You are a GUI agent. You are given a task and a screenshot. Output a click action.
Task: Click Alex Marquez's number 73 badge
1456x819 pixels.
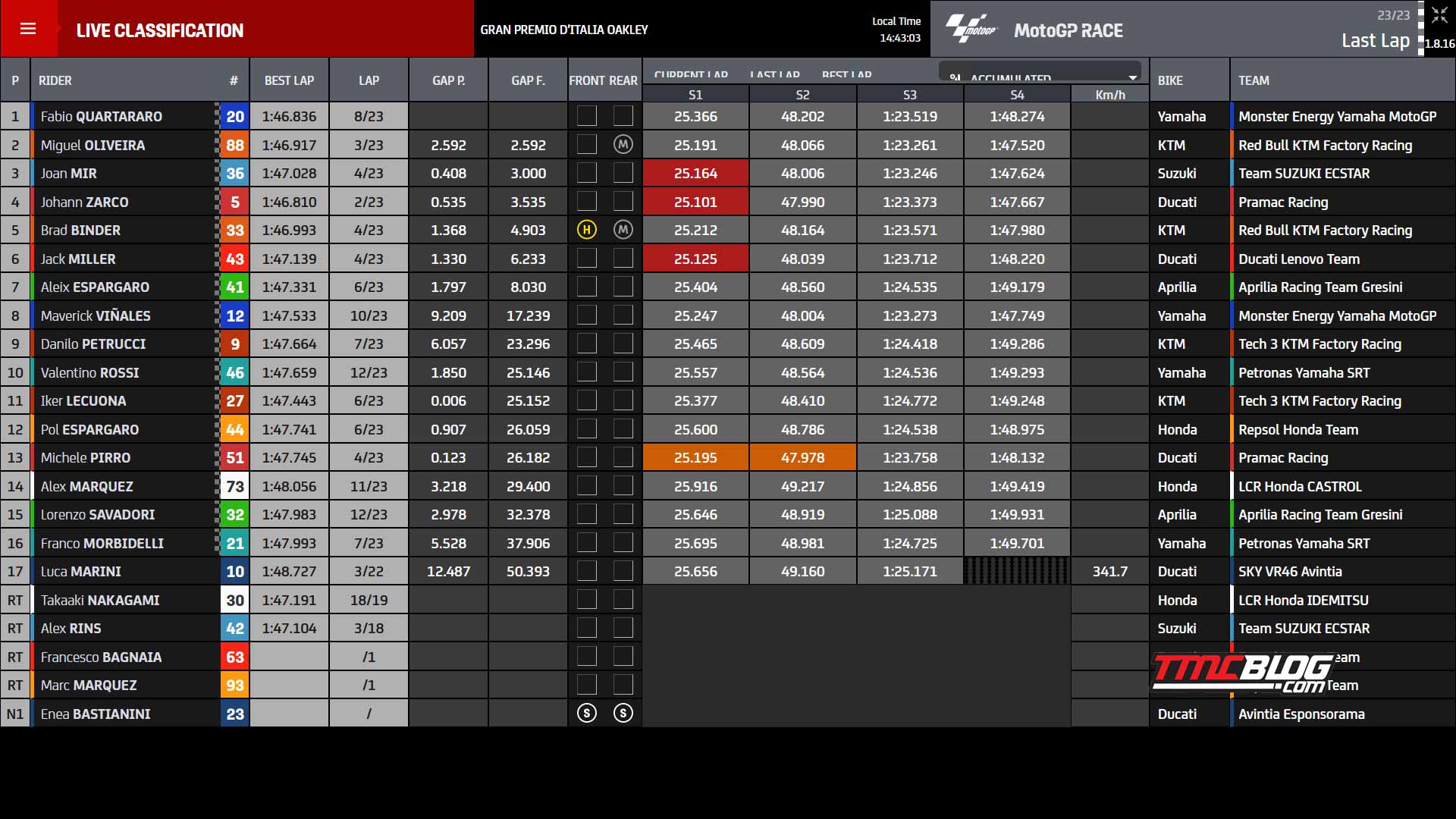pos(235,486)
